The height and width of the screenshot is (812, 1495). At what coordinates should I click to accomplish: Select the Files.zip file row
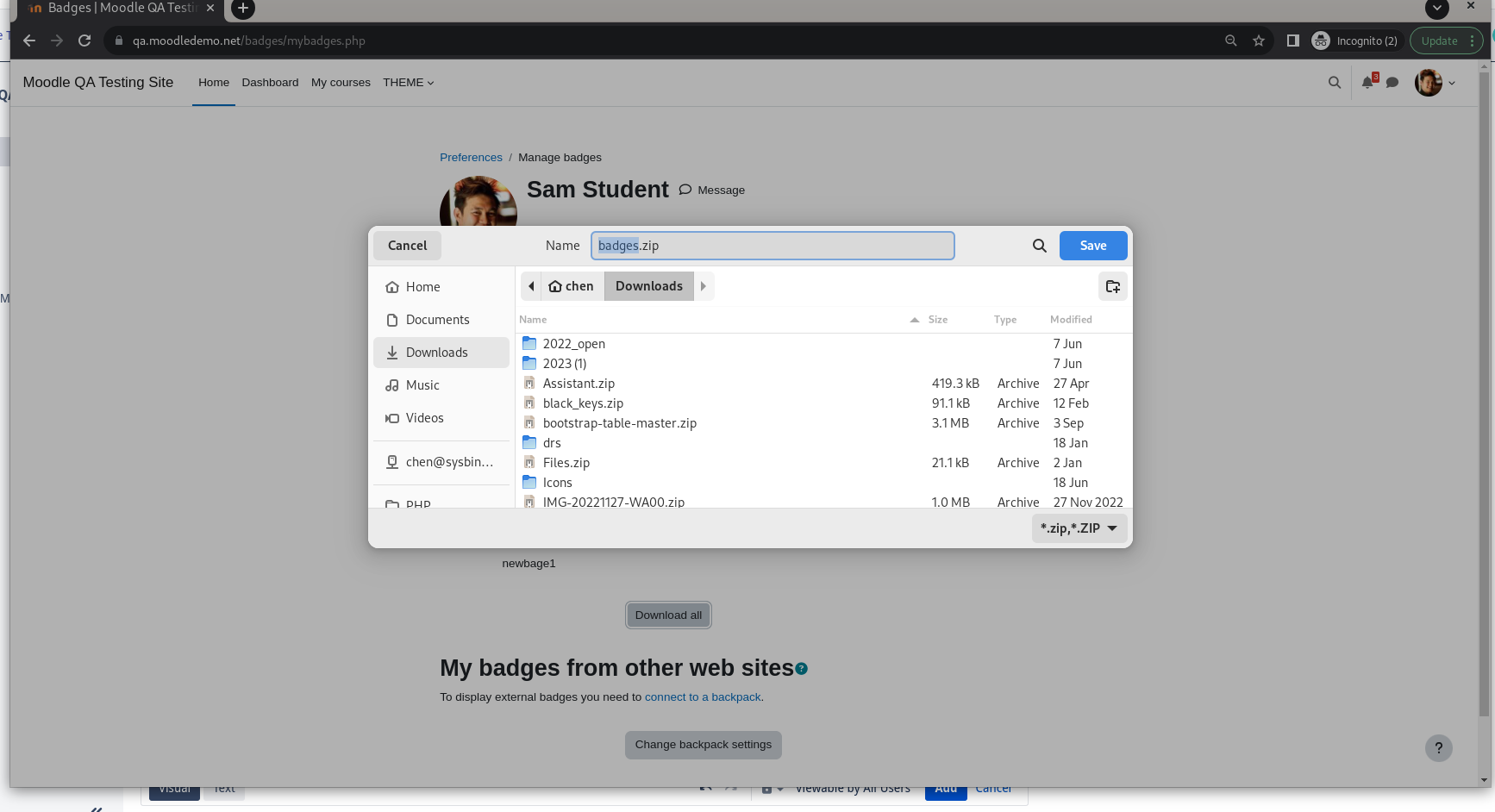coord(823,463)
